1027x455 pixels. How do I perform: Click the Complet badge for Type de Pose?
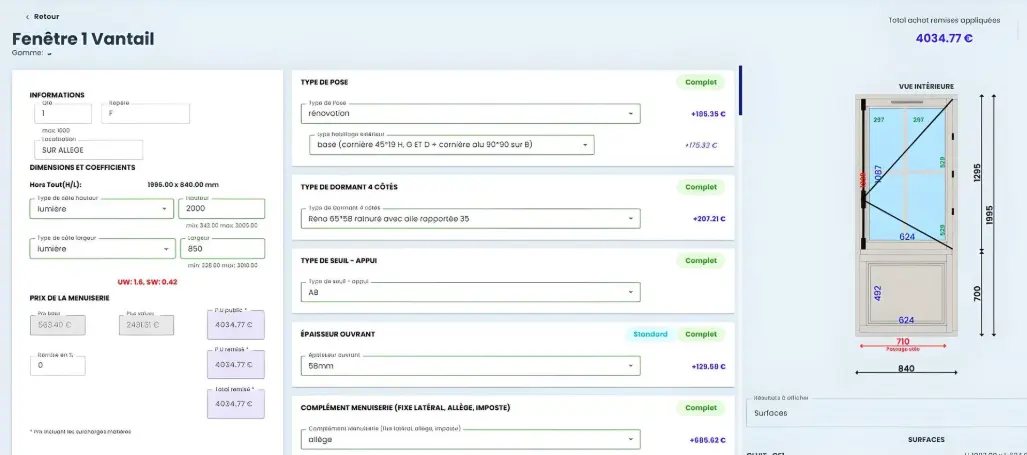coord(701,82)
